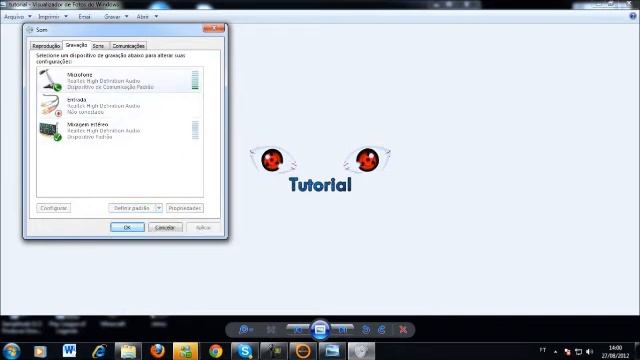Select the 'Entrada' device name text
The height and width of the screenshot is (360, 640).
pos(77,100)
